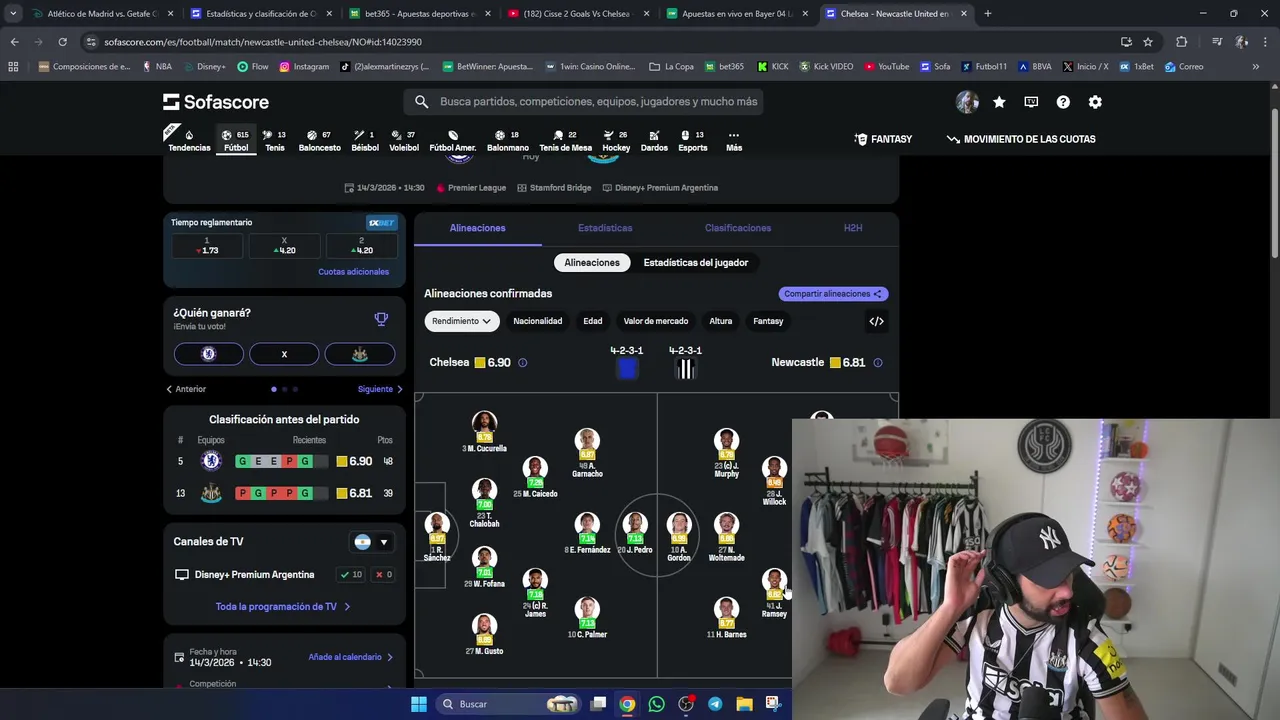Viewport: 1280px width, 720px height.
Task: Select the Alineaciones pill toggle
Action: coord(592,262)
